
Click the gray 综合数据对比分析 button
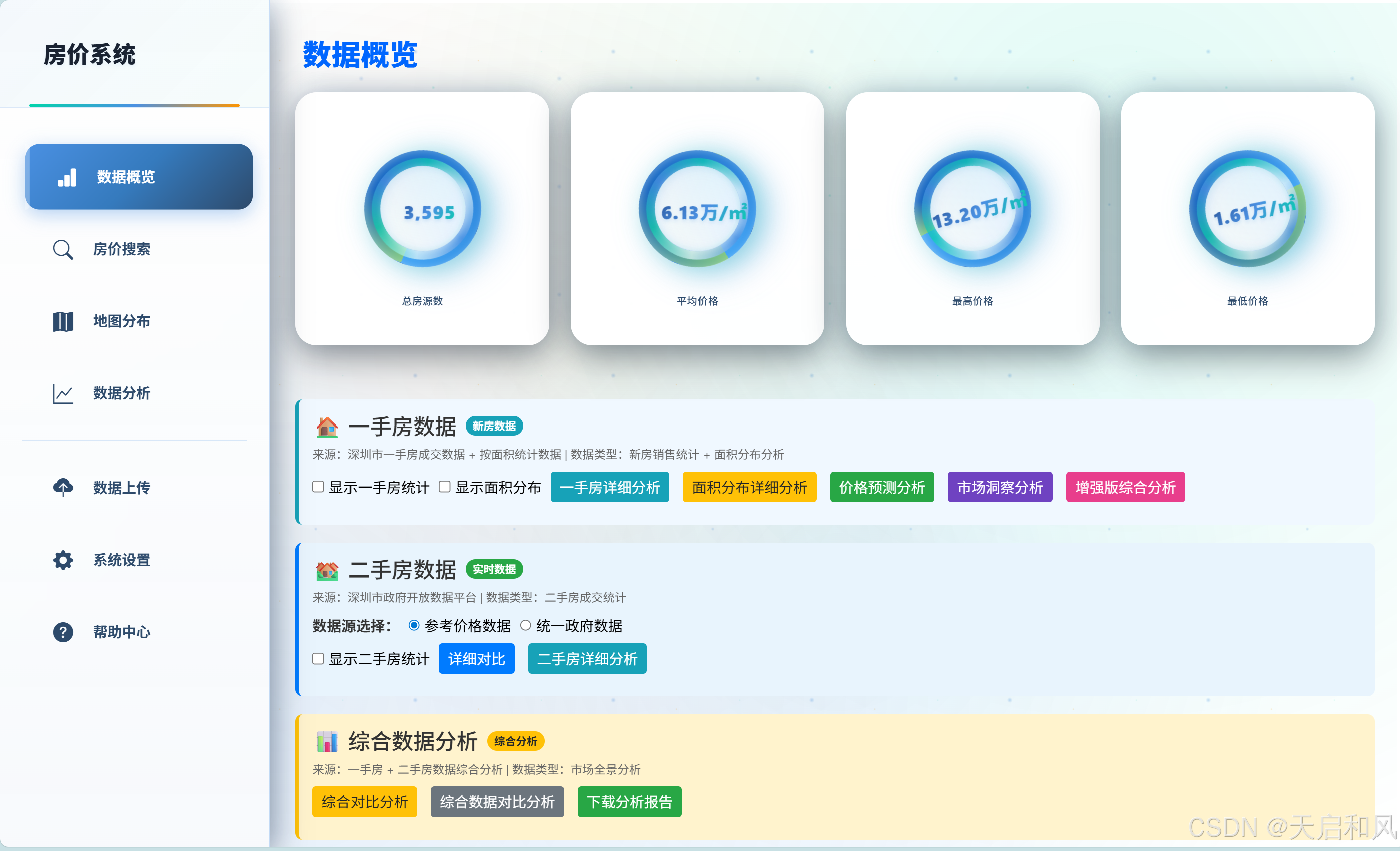click(x=497, y=802)
